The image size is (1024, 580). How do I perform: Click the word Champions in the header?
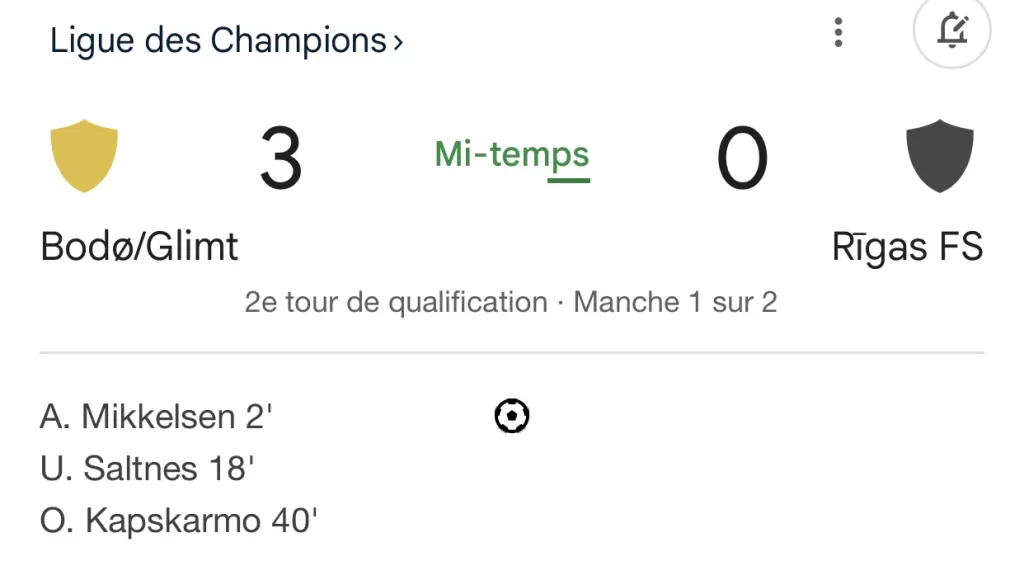[x=298, y=40]
